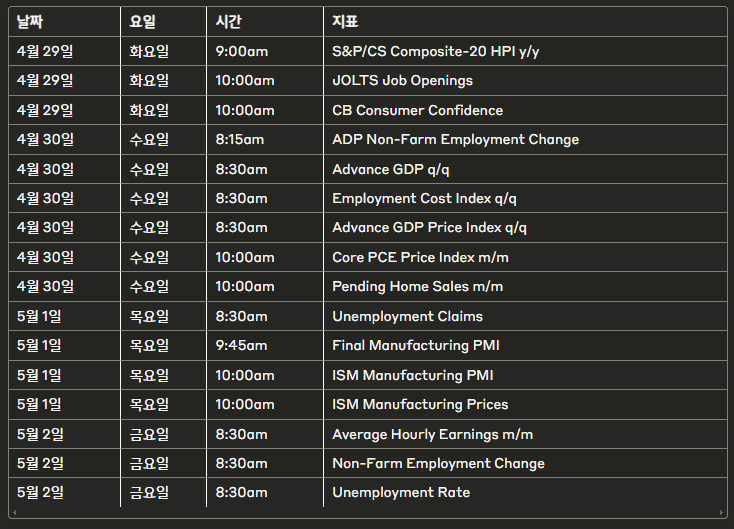This screenshot has height=529, width=734.
Task: Click ADP Non-Farm Employment Change text
Action: (455, 139)
